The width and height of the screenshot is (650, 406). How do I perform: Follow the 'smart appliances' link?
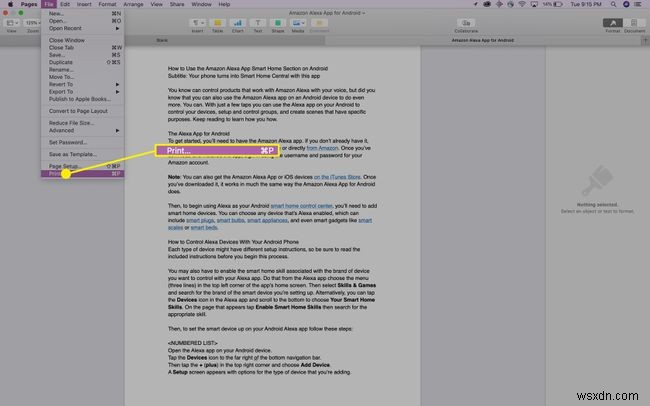[x=267, y=221]
